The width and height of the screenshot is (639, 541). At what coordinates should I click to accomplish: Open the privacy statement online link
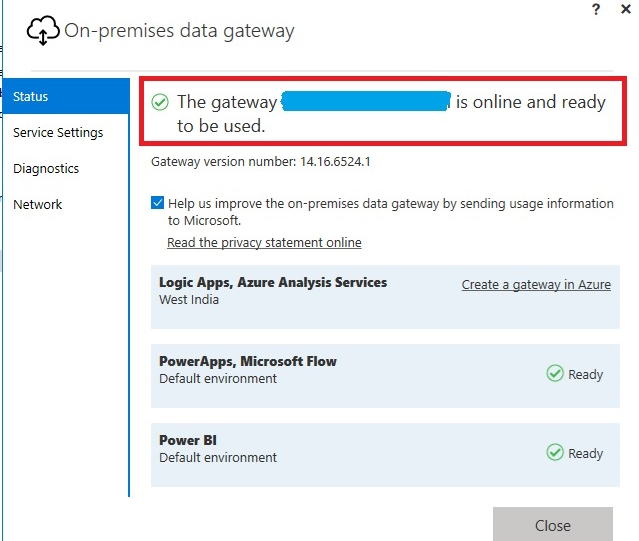tap(264, 243)
